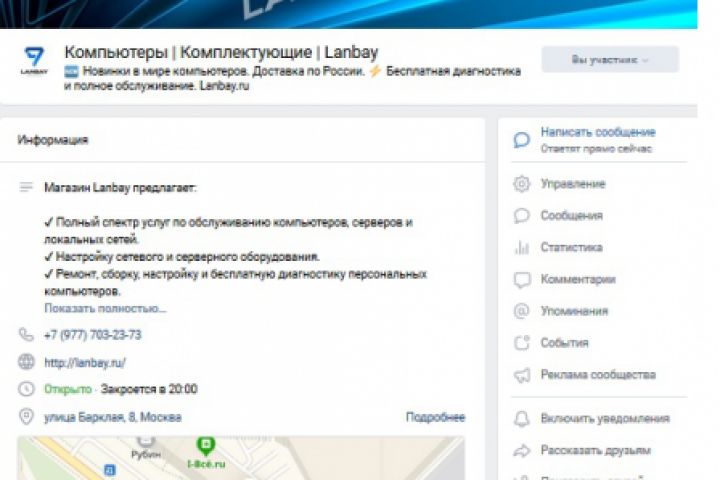This screenshot has height=480, width=720.
Task: Click the map preview thumbnail
Action: [241, 458]
